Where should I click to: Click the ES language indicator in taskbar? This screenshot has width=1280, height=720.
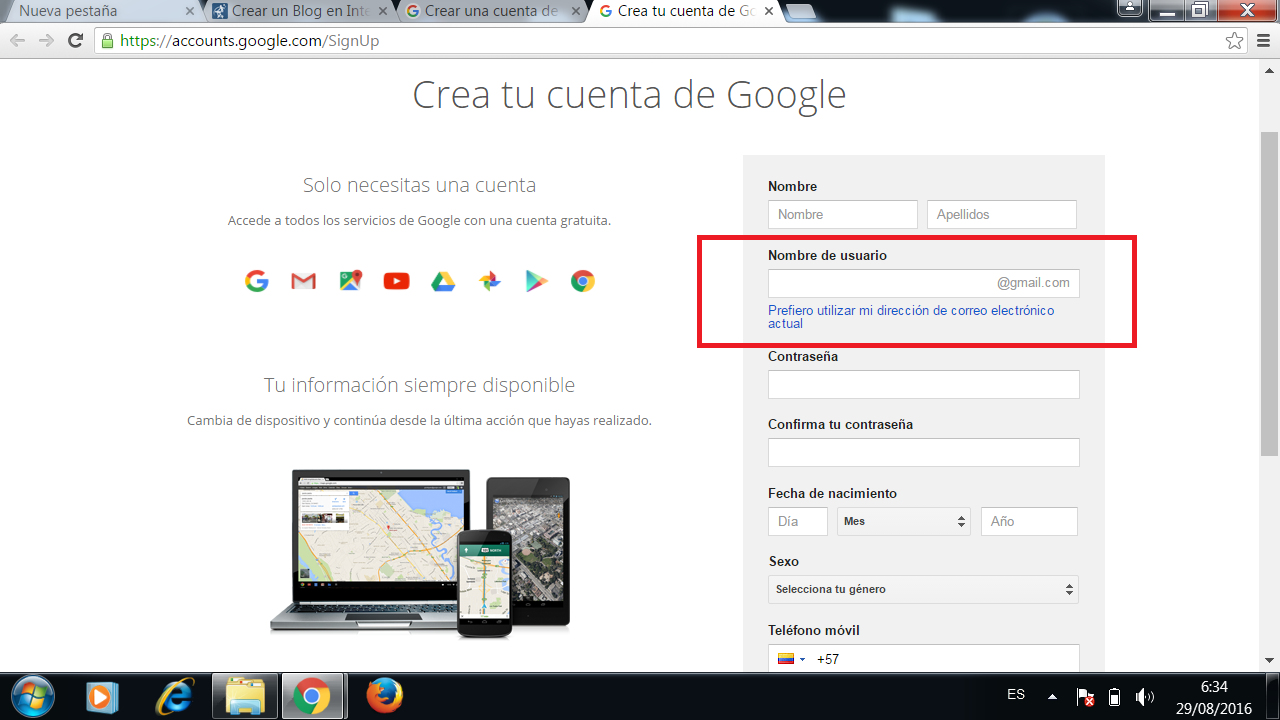pyautogui.click(x=1016, y=694)
